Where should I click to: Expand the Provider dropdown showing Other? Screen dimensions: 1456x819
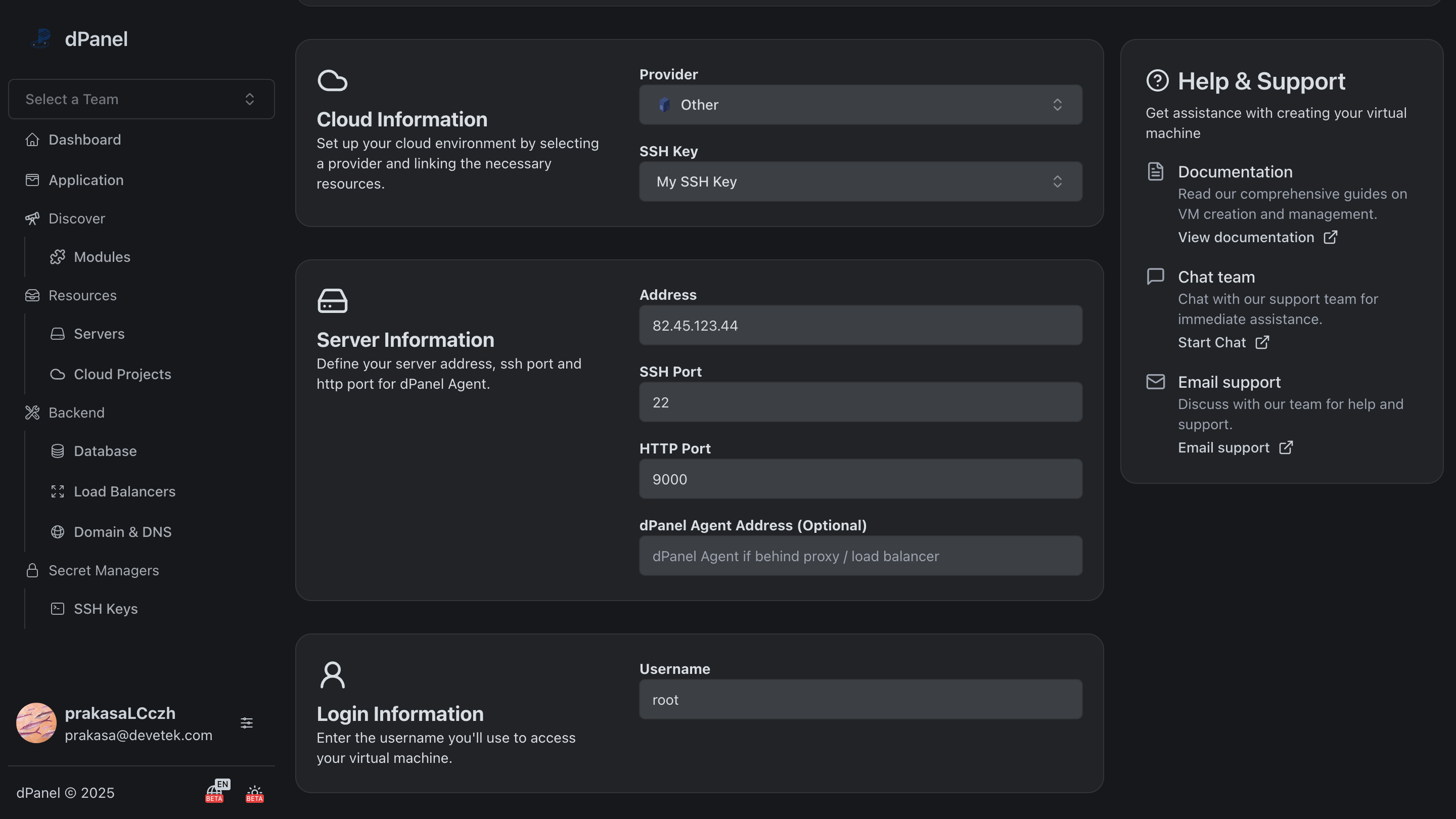click(x=860, y=105)
